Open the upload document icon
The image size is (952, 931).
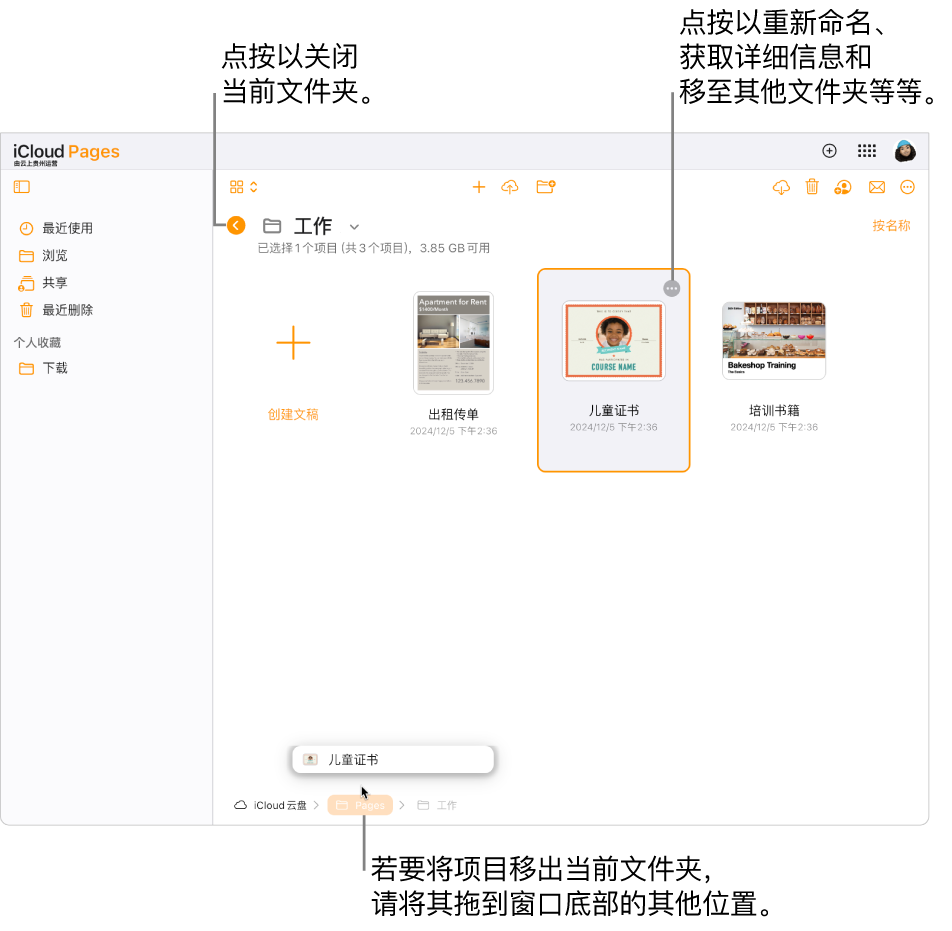pyautogui.click(x=510, y=187)
